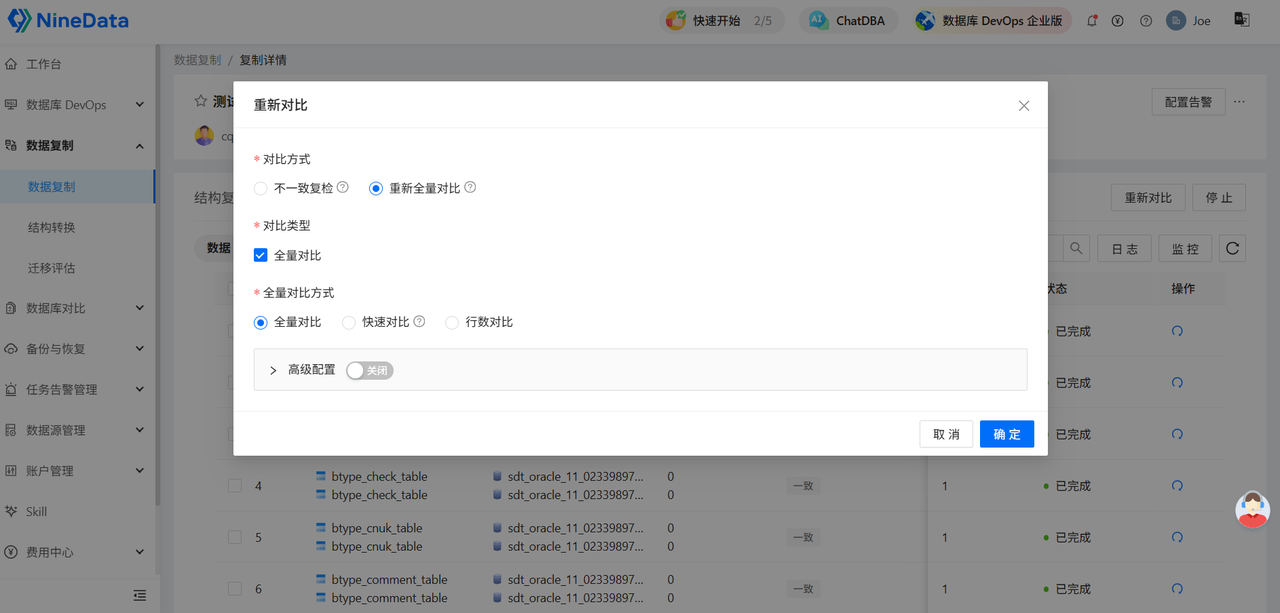Expand the 数据源管理 sidebar menu

(x=77, y=430)
